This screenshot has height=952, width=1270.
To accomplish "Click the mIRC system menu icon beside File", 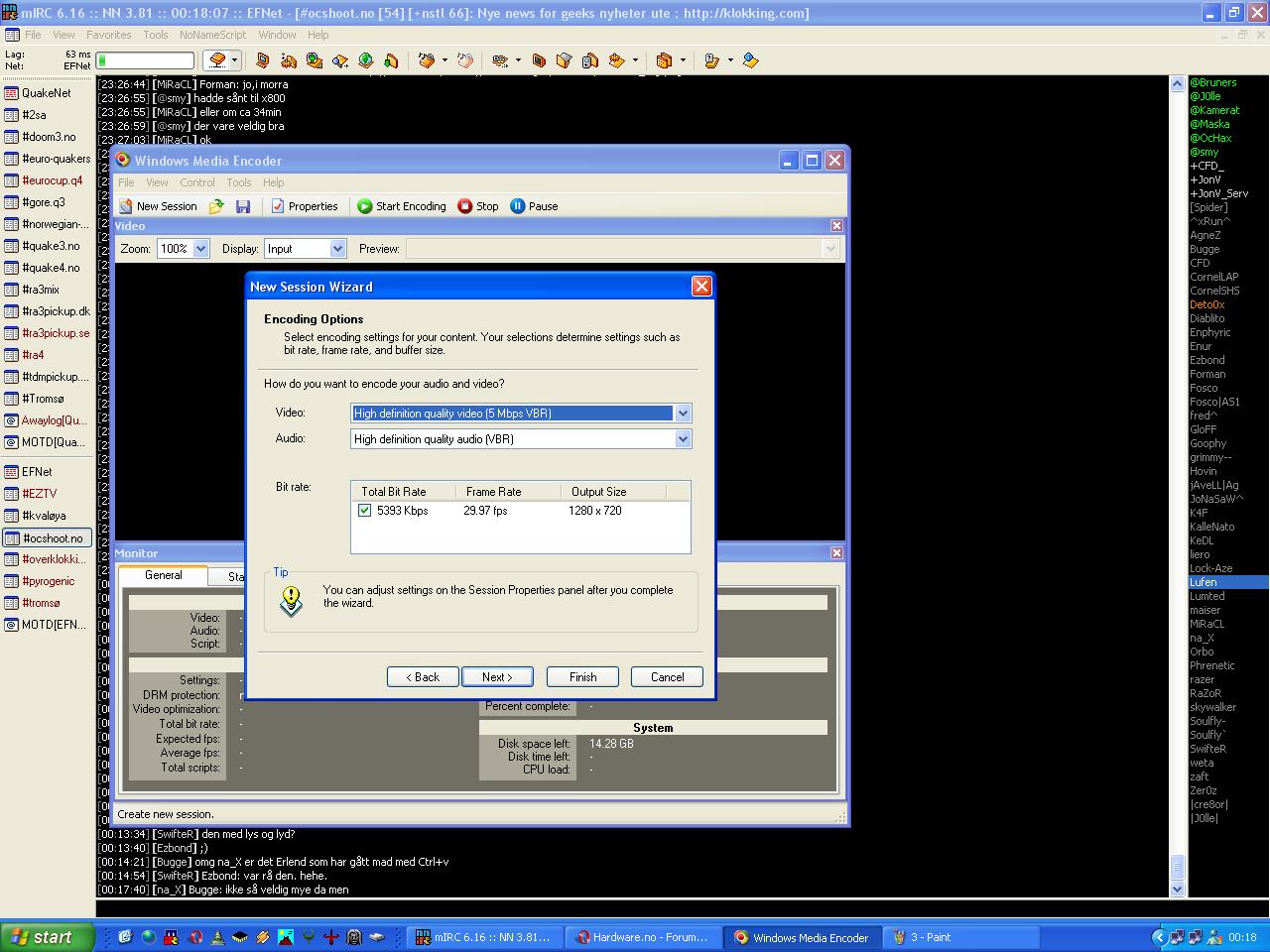I will tap(13, 35).
